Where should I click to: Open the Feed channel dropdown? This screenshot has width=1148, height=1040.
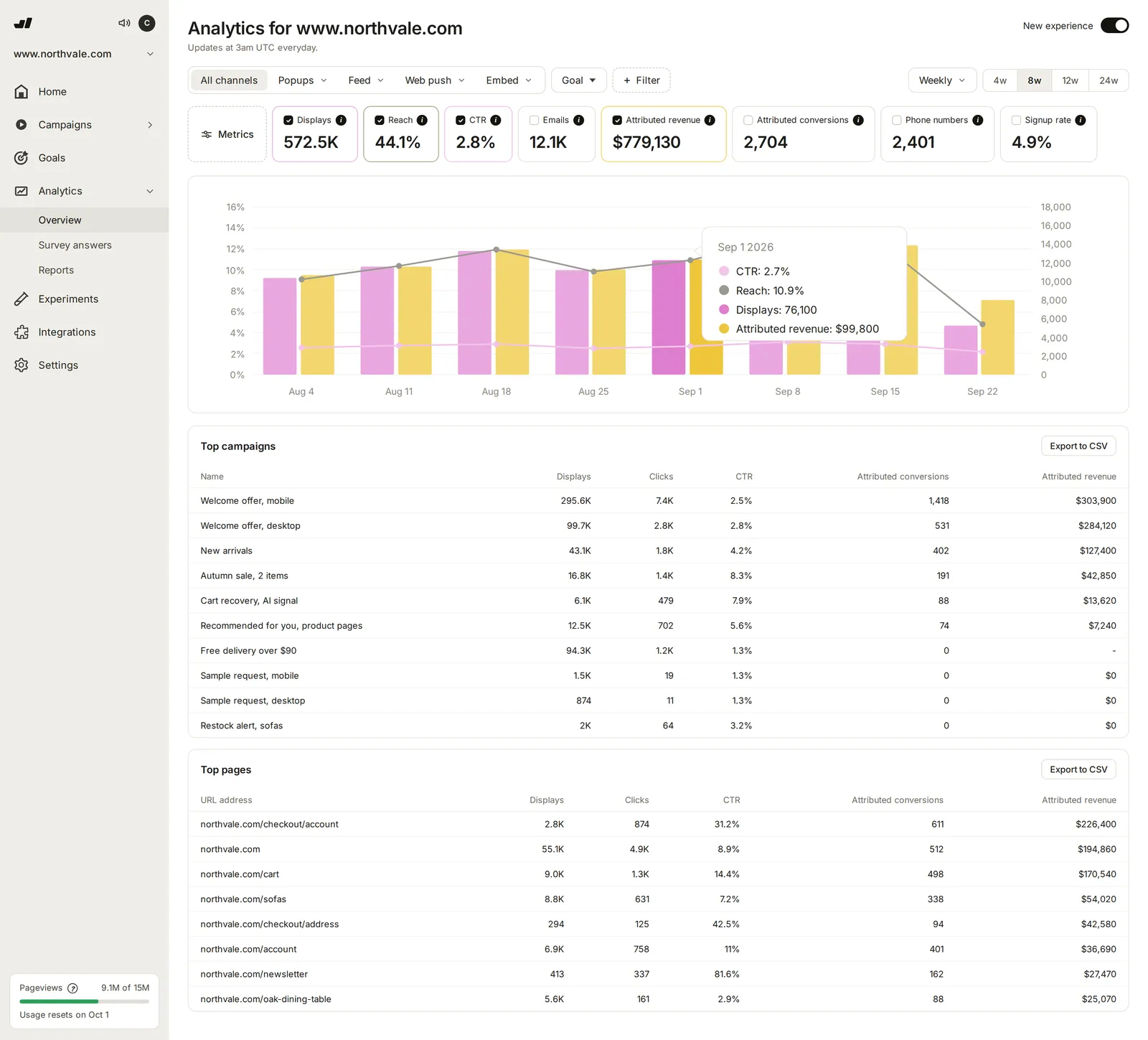click(x=366, y=80)
